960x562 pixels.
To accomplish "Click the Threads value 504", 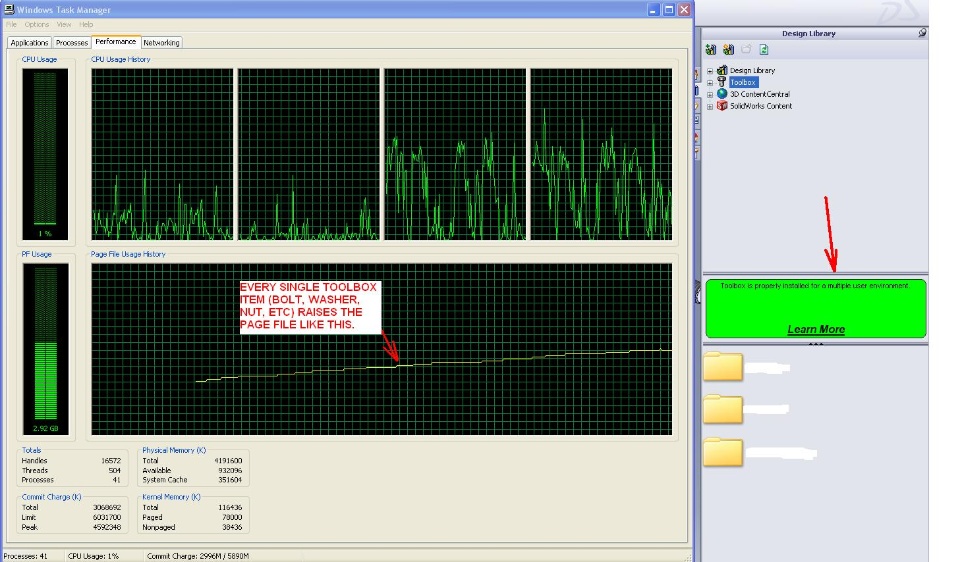I will pyautogui.click(x=114, y=470).
